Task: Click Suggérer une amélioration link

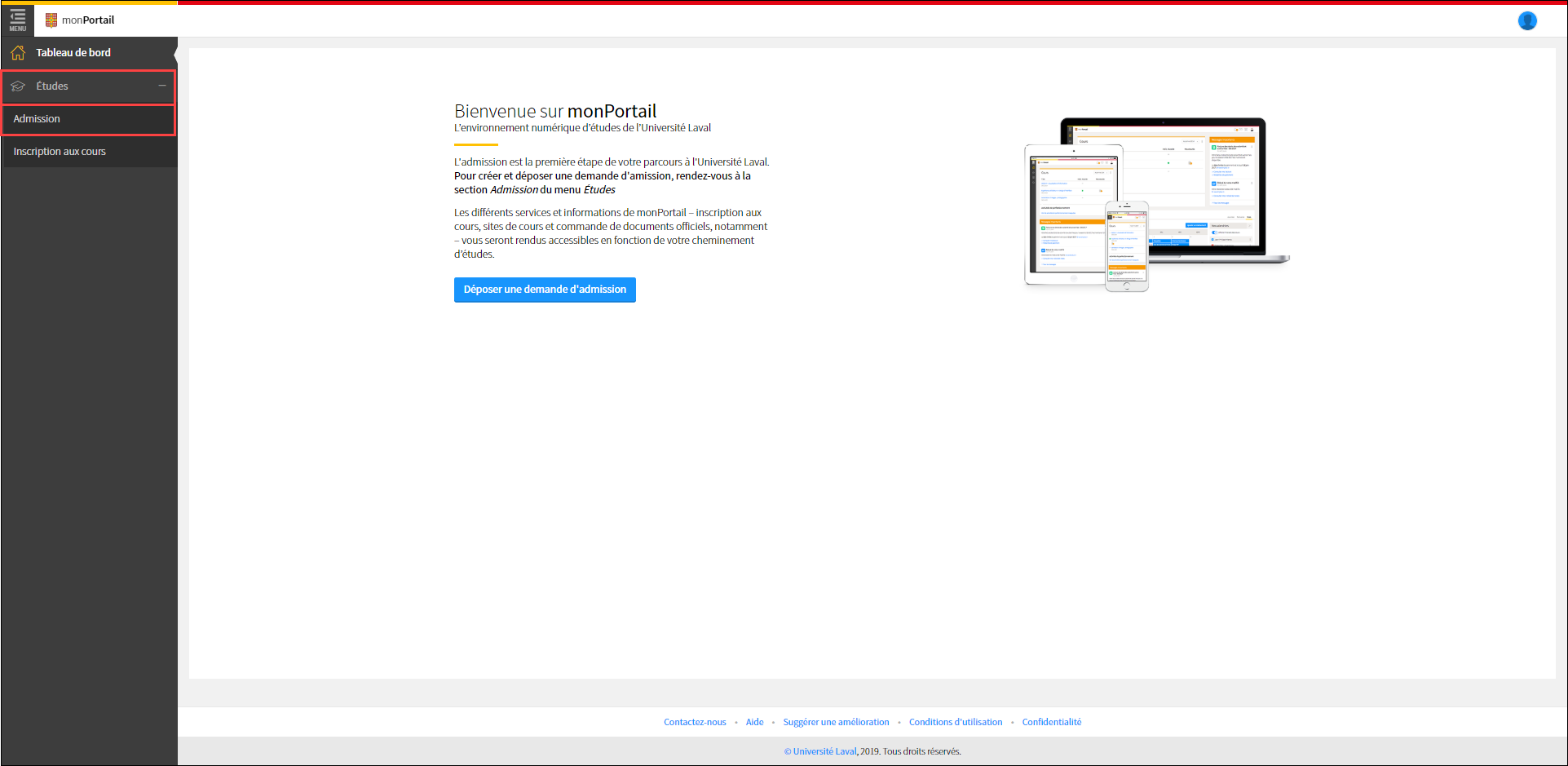Action: 836,722
